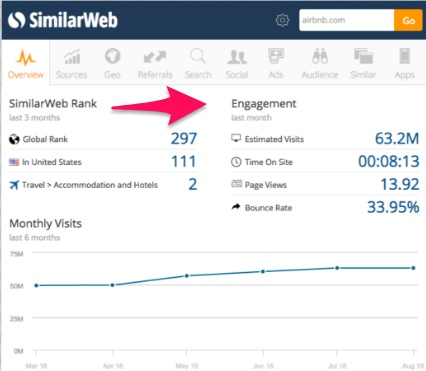This screenshot has height=371, width=426.
Task: Open the Social tab
Action: (x=237, y=64)
